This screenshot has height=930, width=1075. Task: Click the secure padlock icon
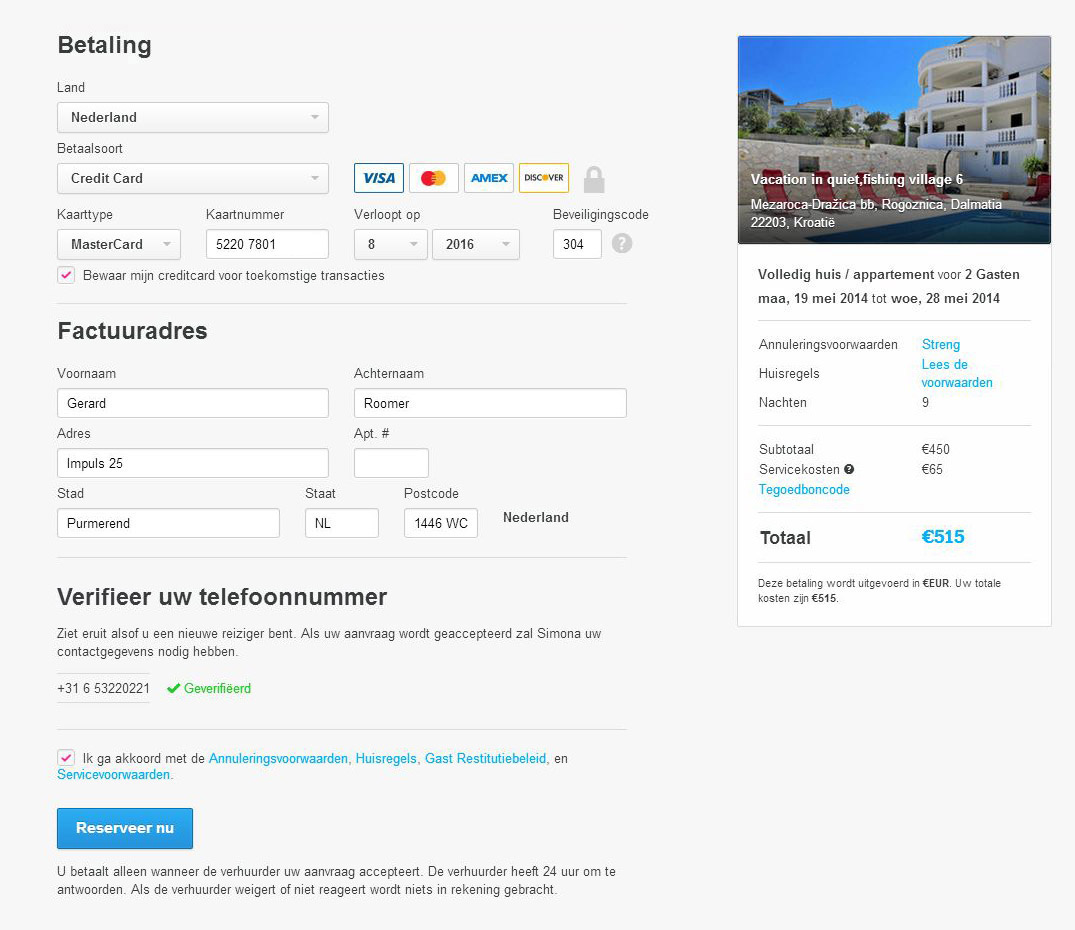coord(594,180)
